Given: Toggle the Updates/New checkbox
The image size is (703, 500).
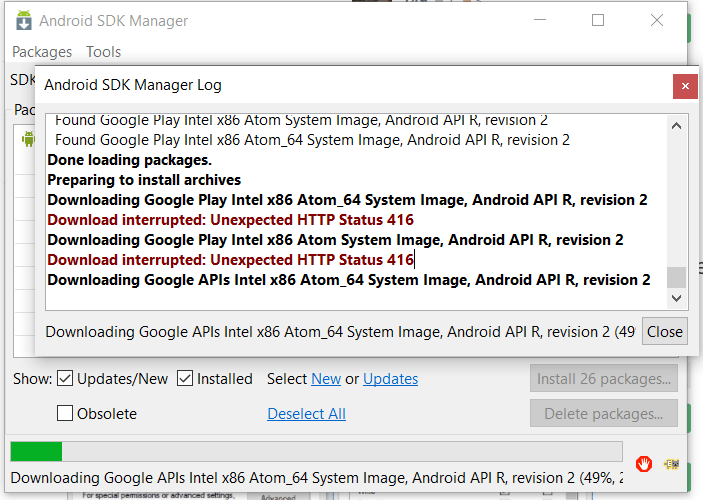Looking at the screenshot, I should pos(65,378).
